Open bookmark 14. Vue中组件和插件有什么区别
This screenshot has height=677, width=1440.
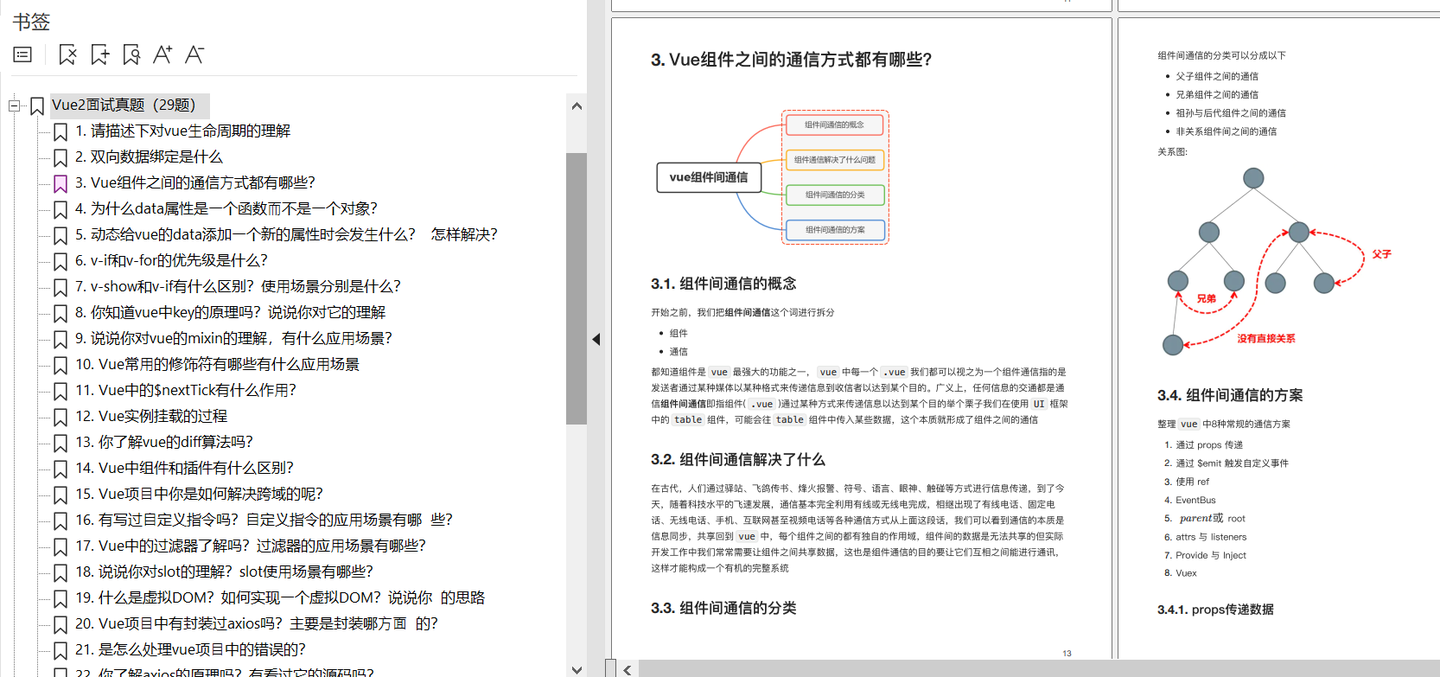184,469
